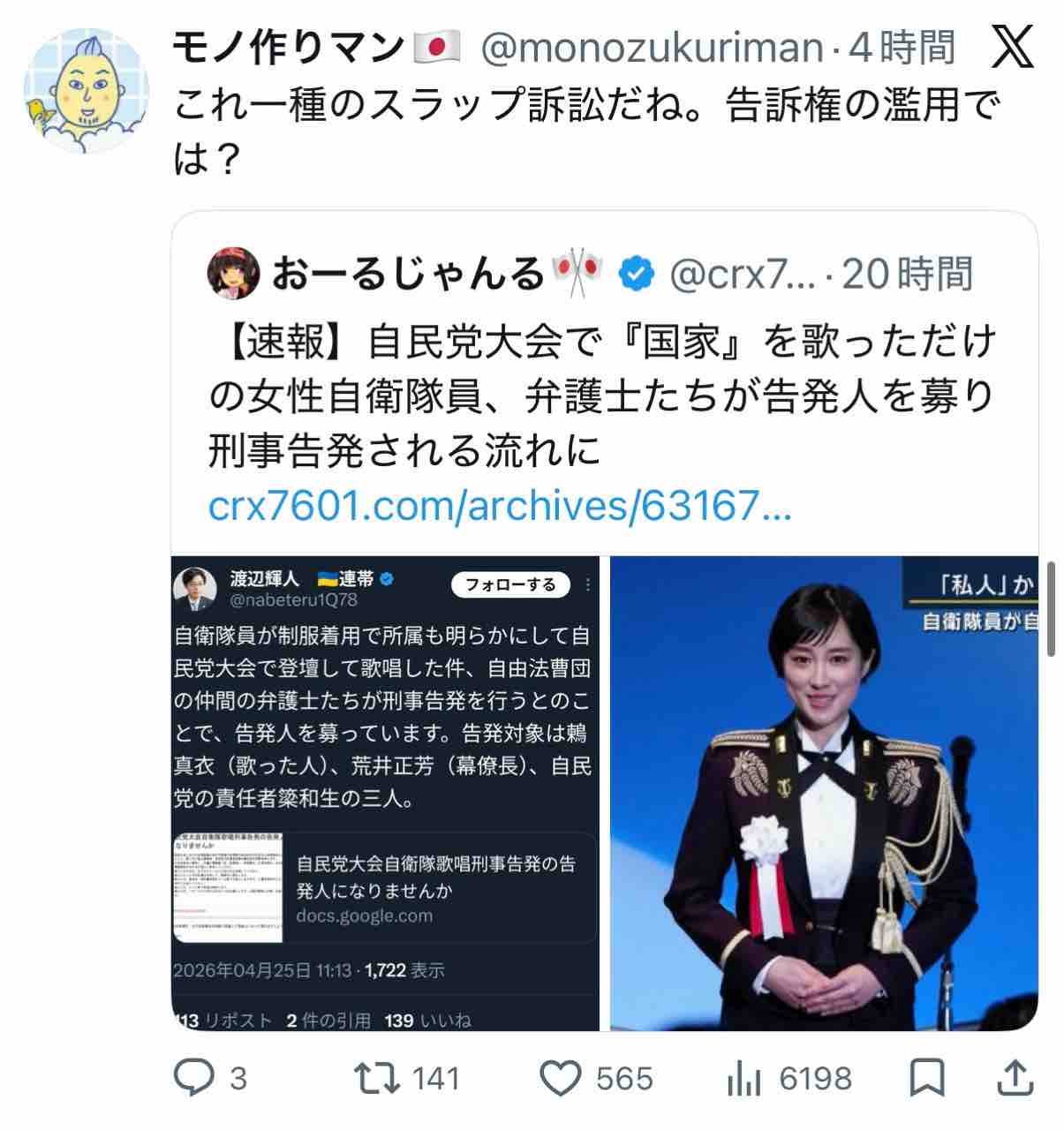Open crx7601.com/archives link
1064x1130 pixels.
pyautogui.click(x=500, y=508)
